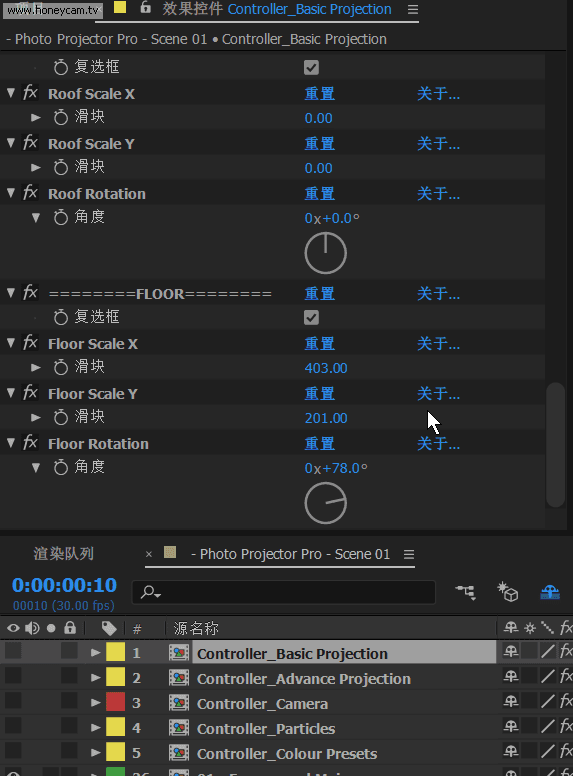Collapse the Roof Rotation effect group
The image size is (573, 776).
tap(11, 193)
